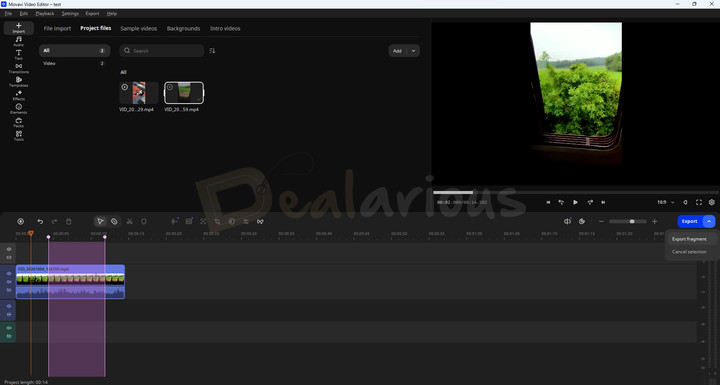720x385 pixels.
Task: Collapse the Export options arrow
Action: pyautogui.click(x=709, y=221)
